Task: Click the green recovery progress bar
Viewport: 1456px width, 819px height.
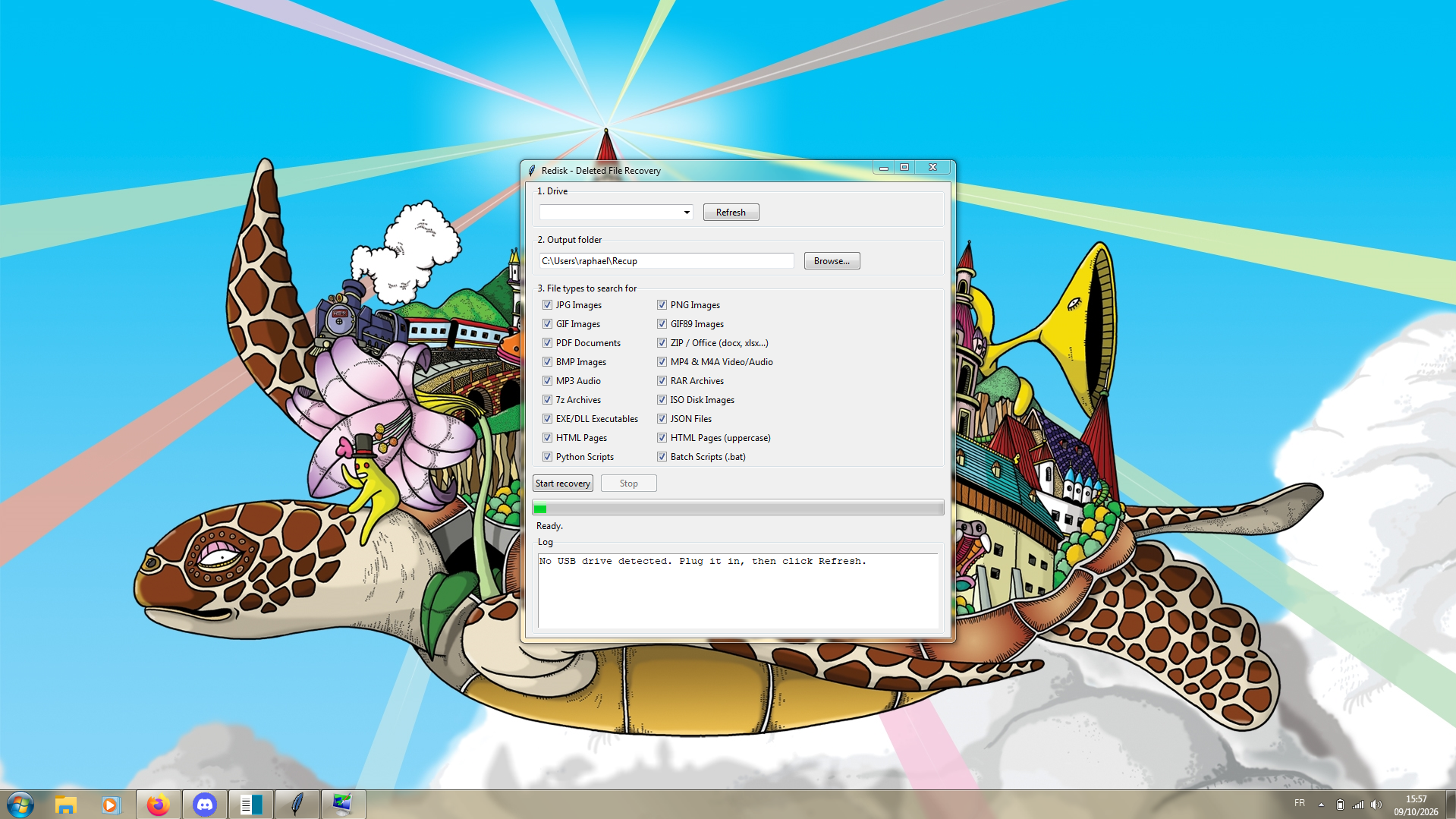Action: point(738,508)
